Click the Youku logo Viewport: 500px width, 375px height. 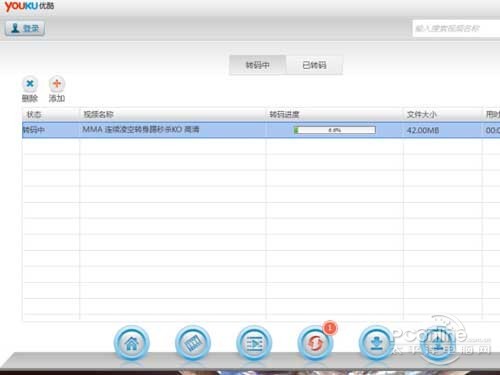click(x=29, y=6)
